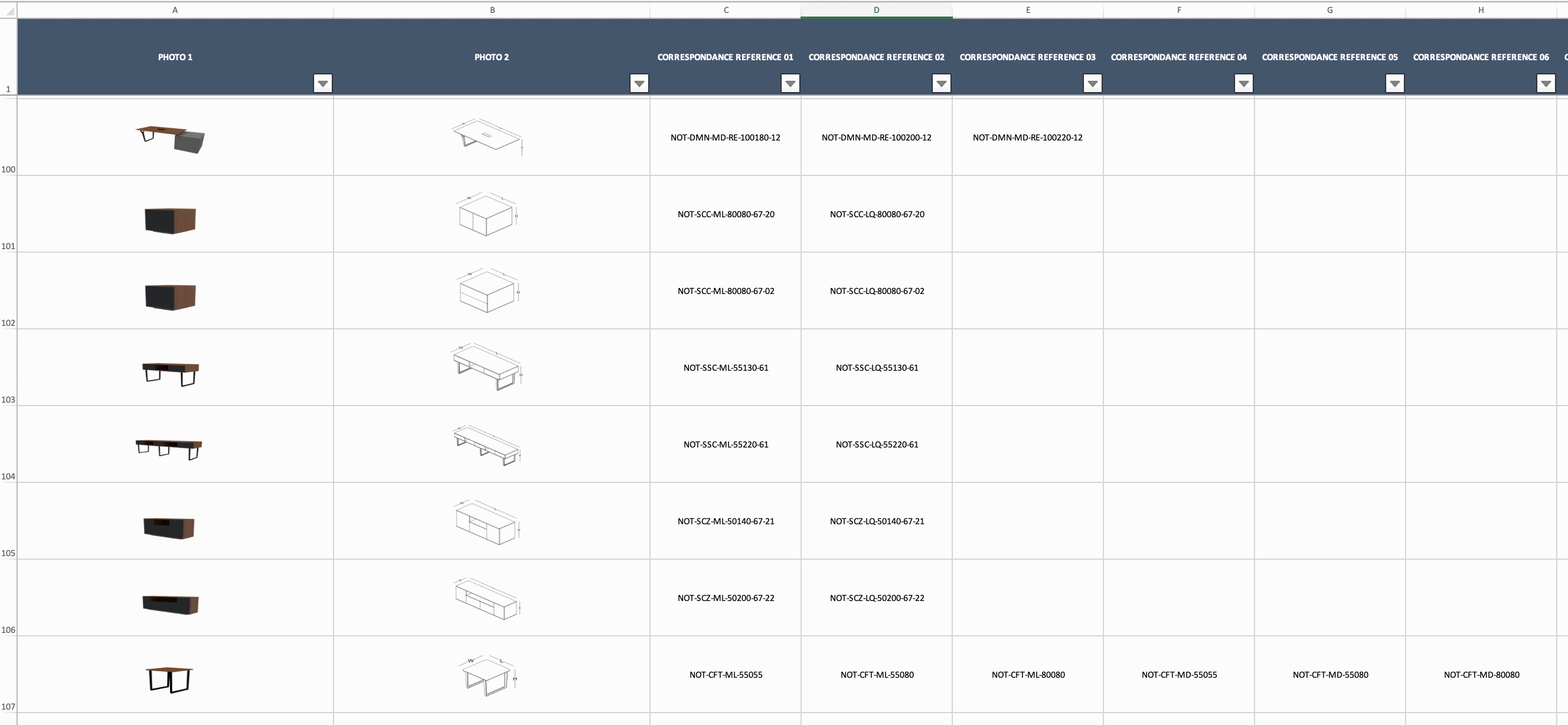The width and height of the screenshot is (1568, 725).
Task: Select row 107 header
Action: (8, 675)
